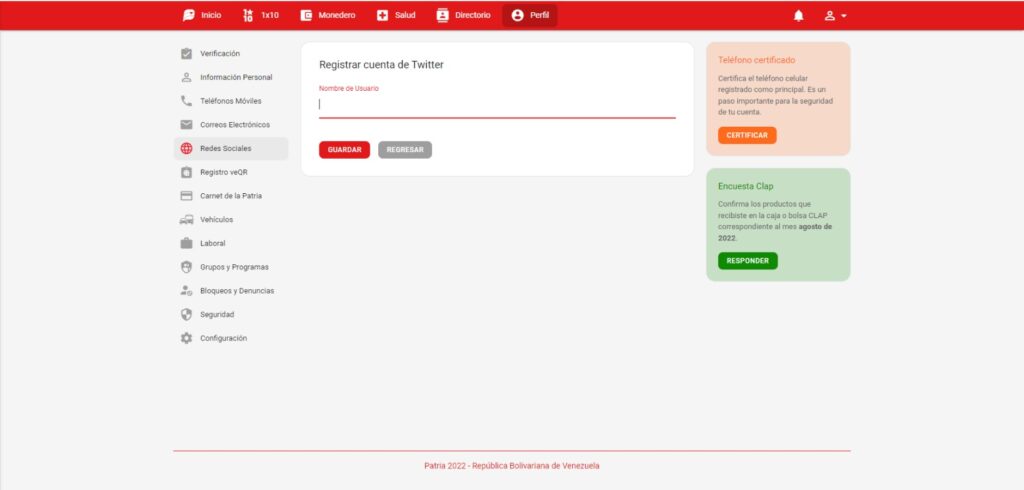The width and height of the screenshot is (1024, 490).
Task: Click the orange CERTIFICAR button
Action: click(x=747, y=135)
